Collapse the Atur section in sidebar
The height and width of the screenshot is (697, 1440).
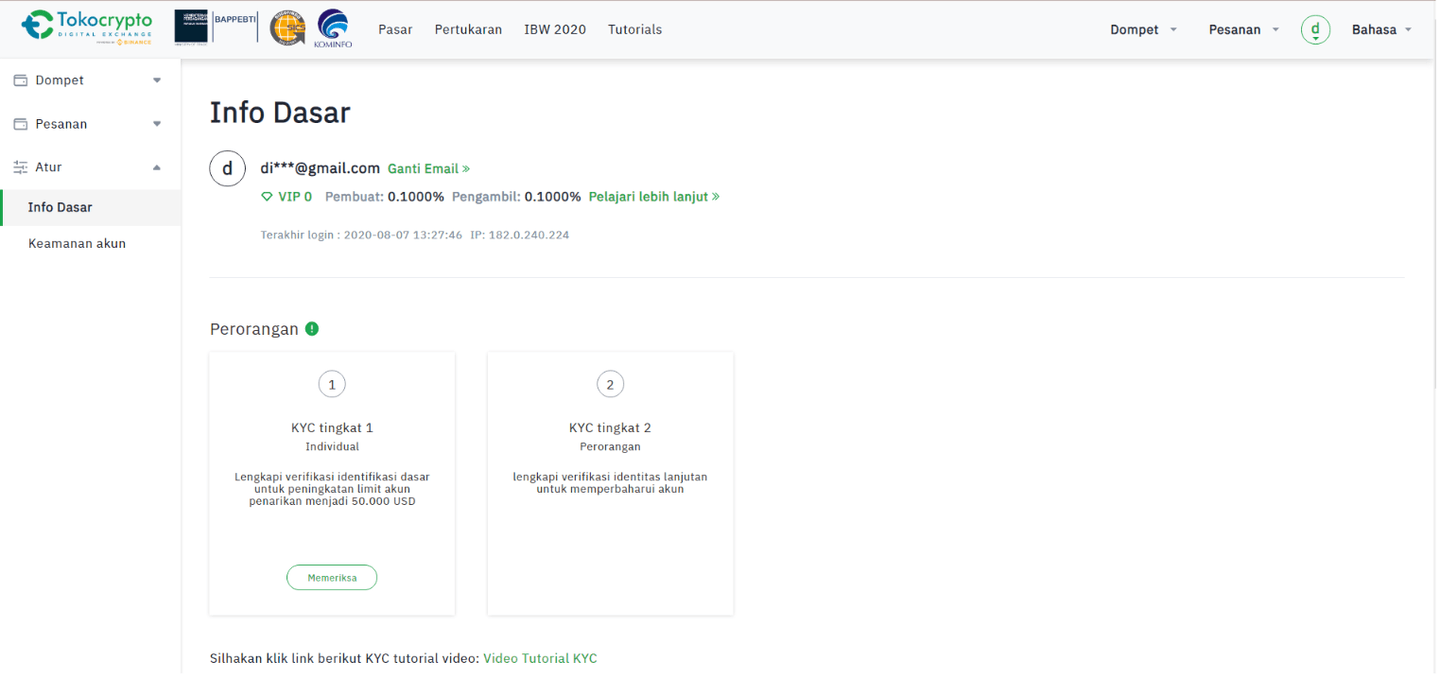88,167
